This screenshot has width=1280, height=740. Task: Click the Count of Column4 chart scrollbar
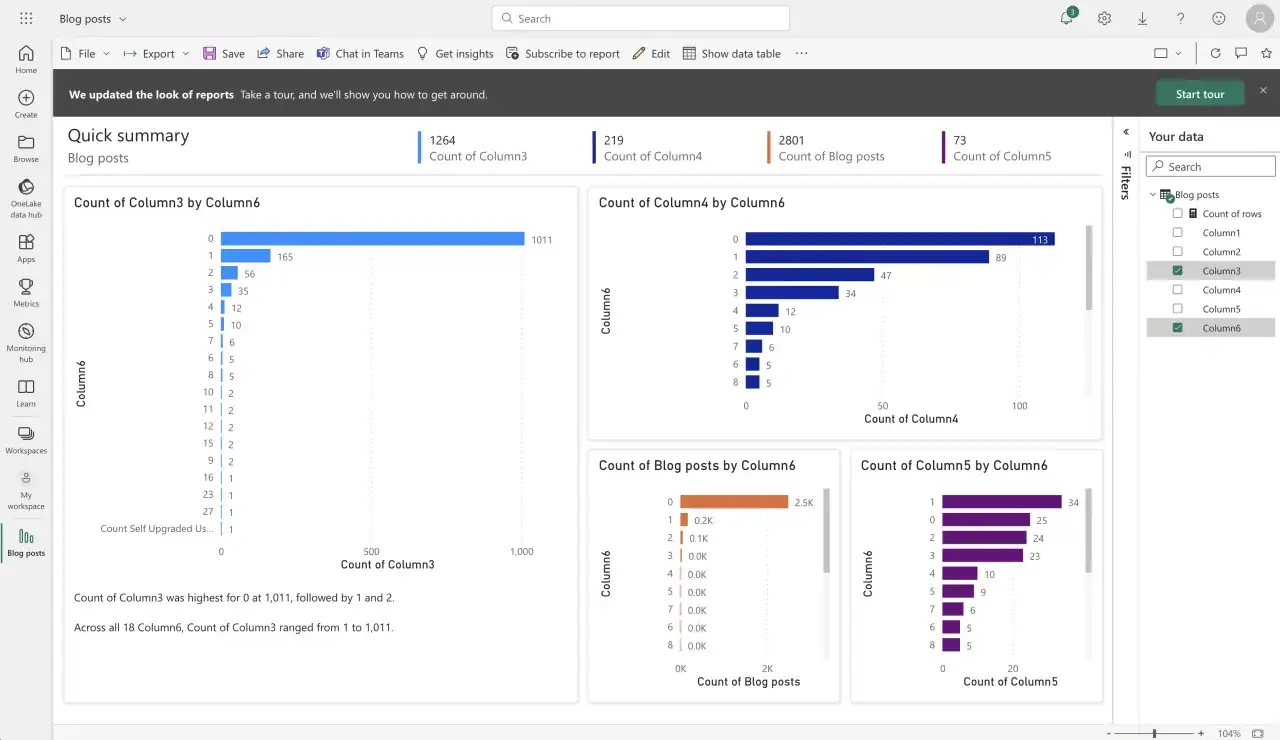pyautogui.click(x=1089, y=267)
